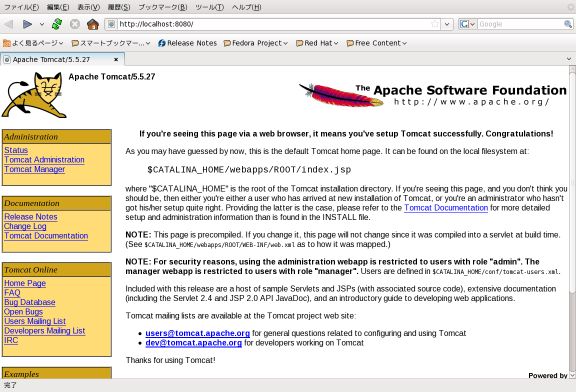Open the list-all-tabs dropdown arrow
This screenshot has height=392, width=576.
569,59
